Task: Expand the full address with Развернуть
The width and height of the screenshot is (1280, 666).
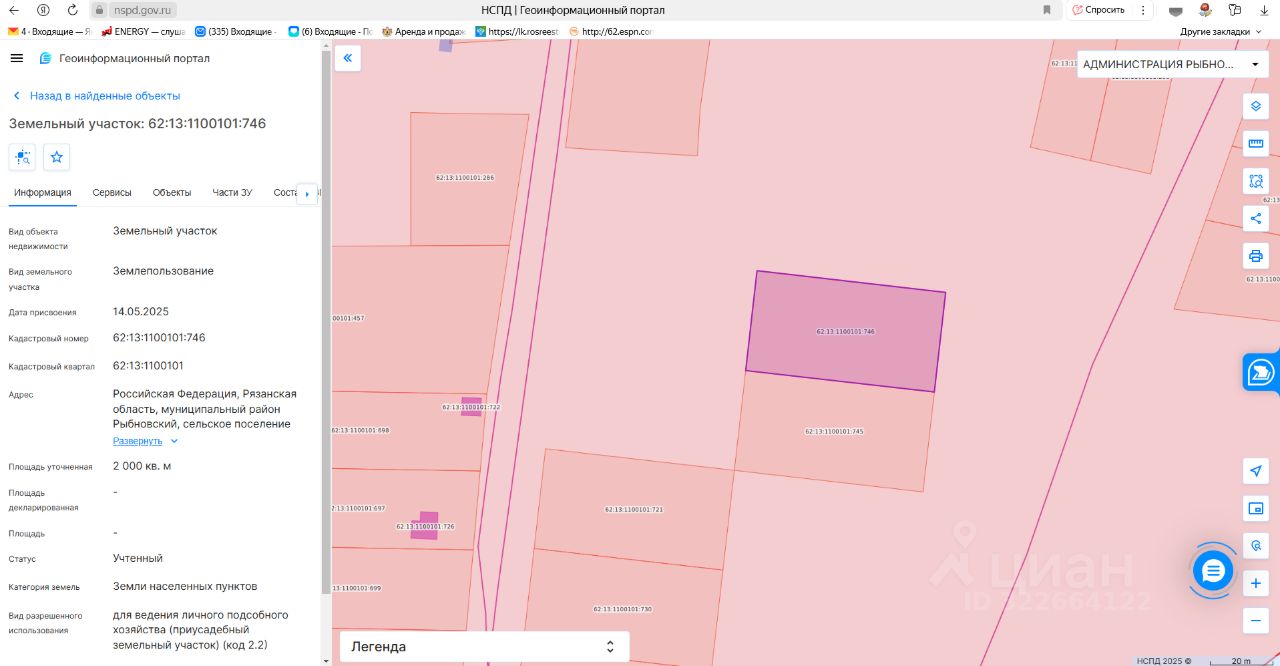Action: point(145,441)
